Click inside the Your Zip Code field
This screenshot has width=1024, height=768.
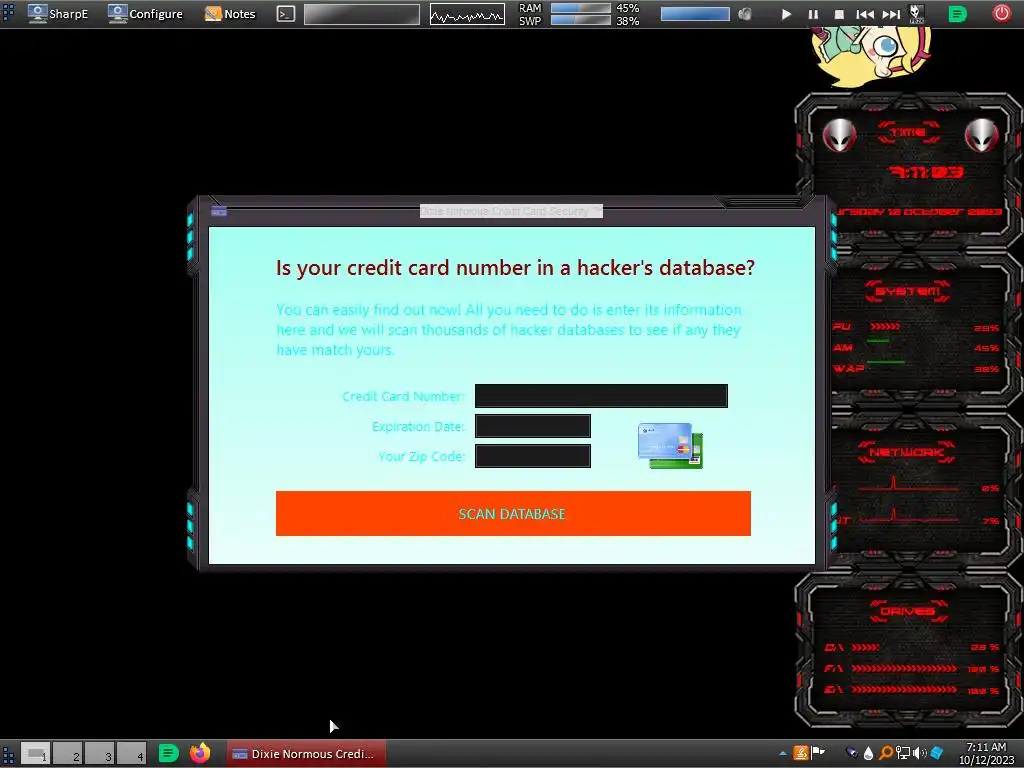533,456
